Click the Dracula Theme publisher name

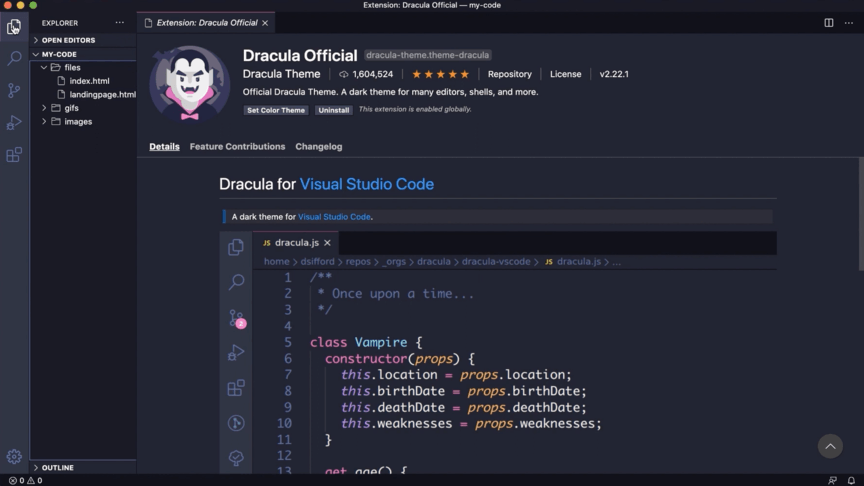pos(282,74)
